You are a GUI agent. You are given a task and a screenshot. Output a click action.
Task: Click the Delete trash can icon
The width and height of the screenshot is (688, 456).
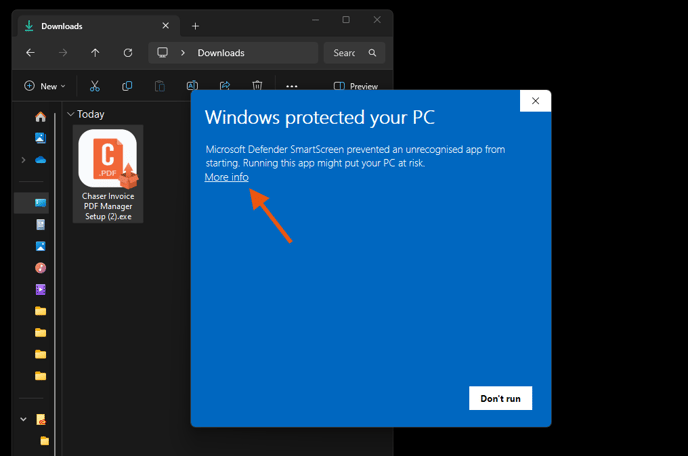tap(257, 86)
